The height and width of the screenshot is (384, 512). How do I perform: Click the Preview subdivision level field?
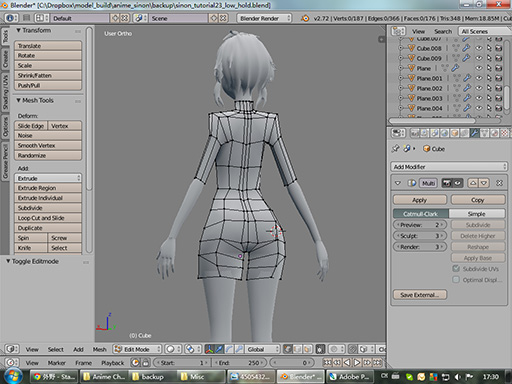point(420,225)
